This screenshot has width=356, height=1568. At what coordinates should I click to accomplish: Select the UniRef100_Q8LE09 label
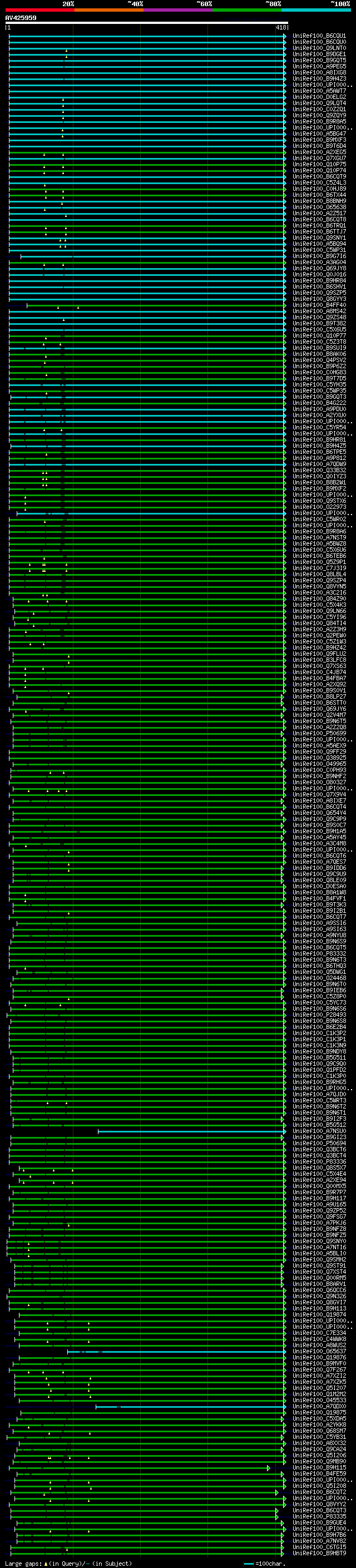pos(319,880)
